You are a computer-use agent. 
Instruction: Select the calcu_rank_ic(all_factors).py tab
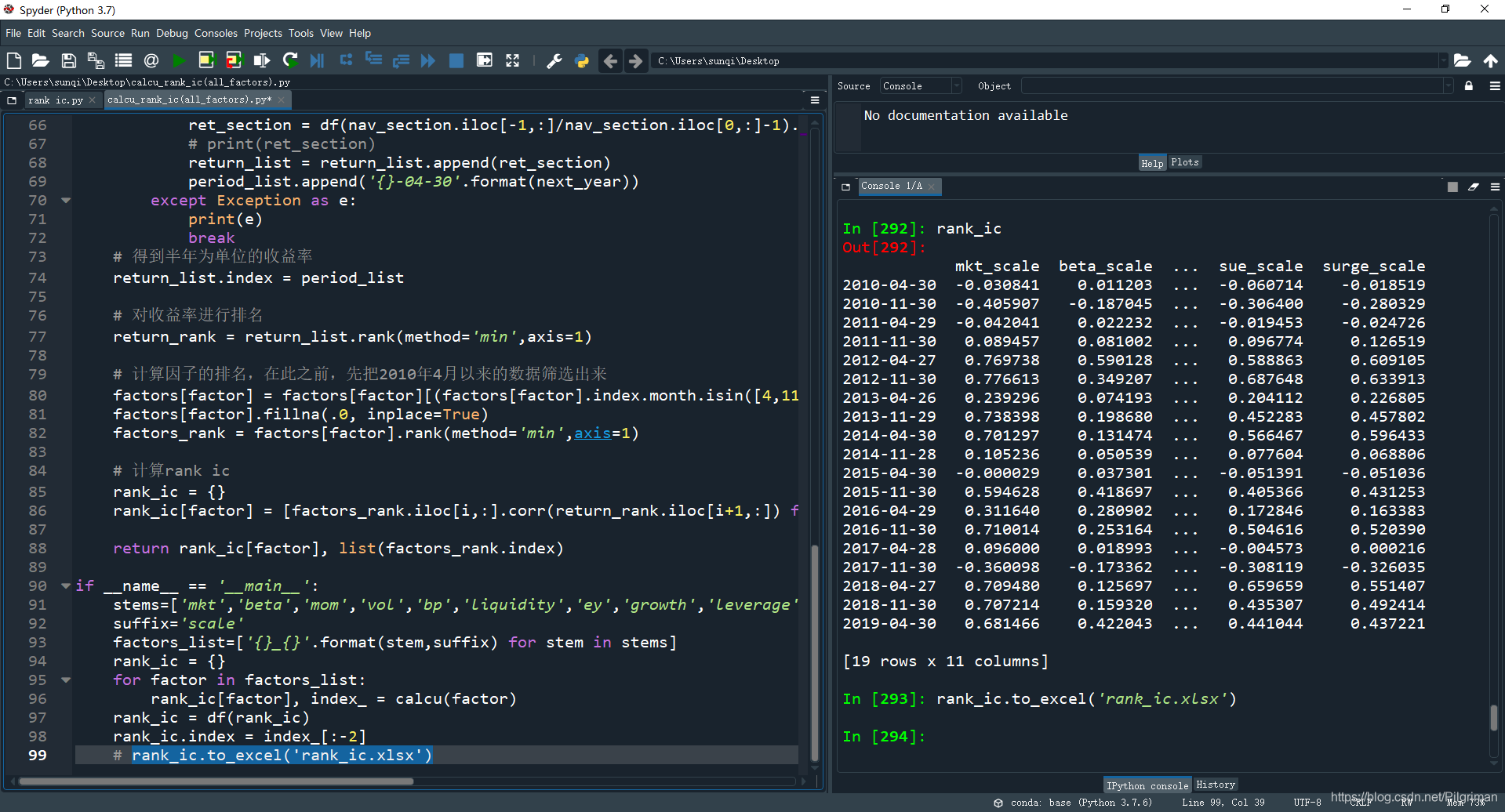pos(189,100)
